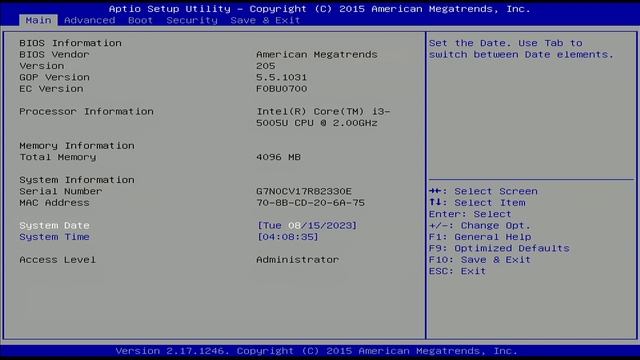Viewport: 640px width, 360px height.
Task: Click the Set the Date help text
Action: tap(521, 49)
